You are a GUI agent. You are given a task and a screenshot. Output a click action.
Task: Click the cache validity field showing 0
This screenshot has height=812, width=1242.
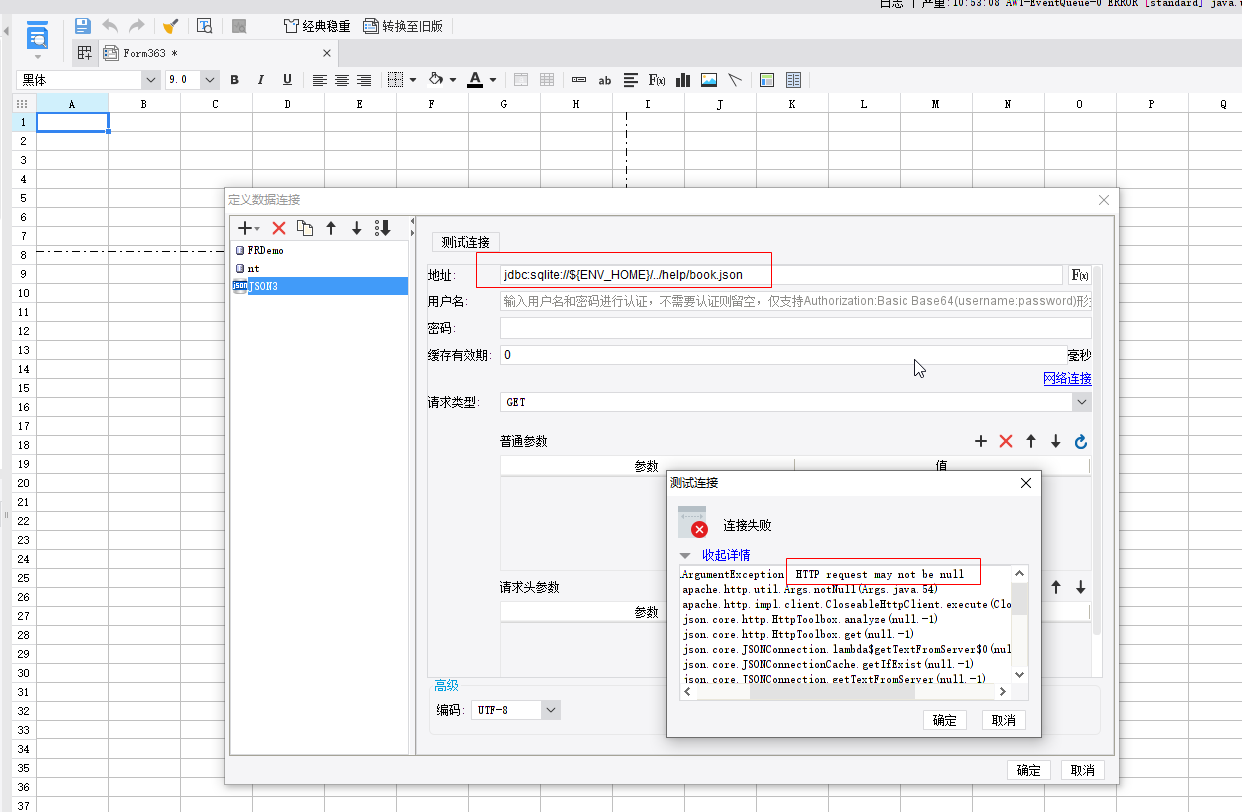(x=783, y=355)
